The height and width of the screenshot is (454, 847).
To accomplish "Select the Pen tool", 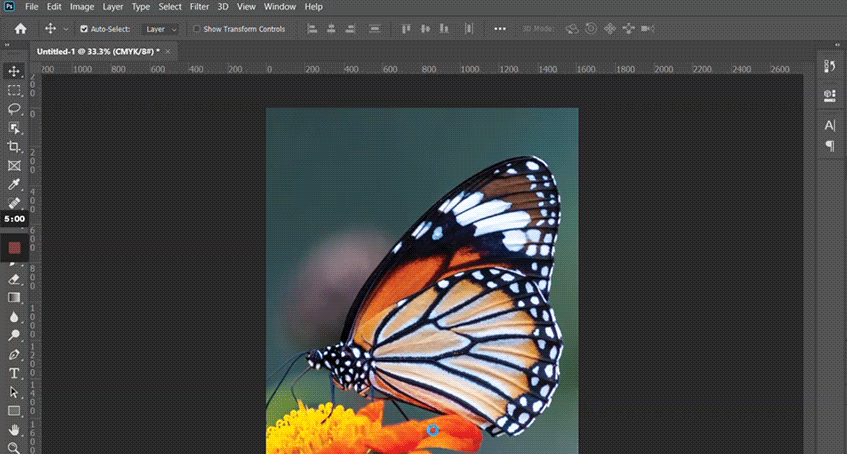I will pyautogui.click(x=14, y=355).
